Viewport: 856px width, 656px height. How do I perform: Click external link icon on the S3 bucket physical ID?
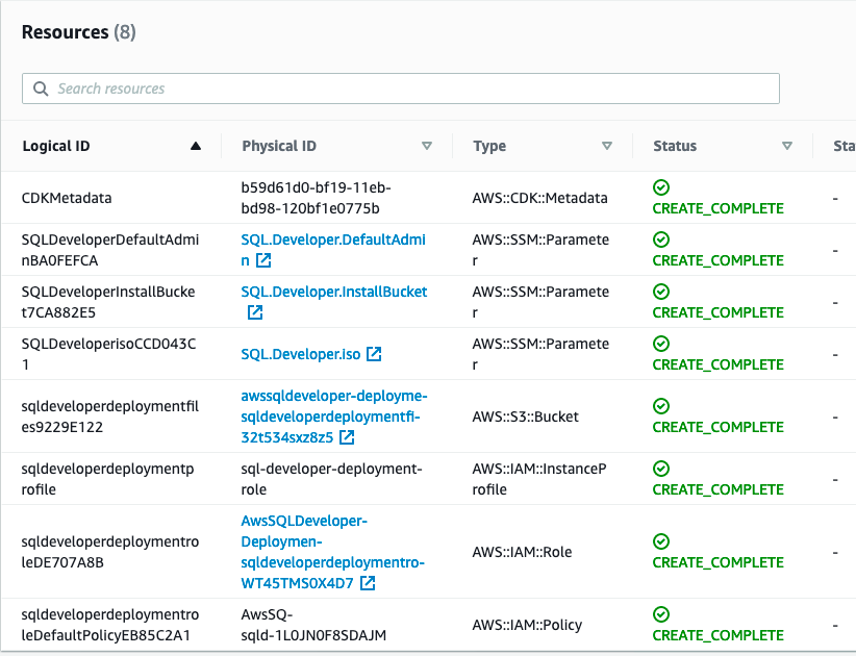(345, 437)
